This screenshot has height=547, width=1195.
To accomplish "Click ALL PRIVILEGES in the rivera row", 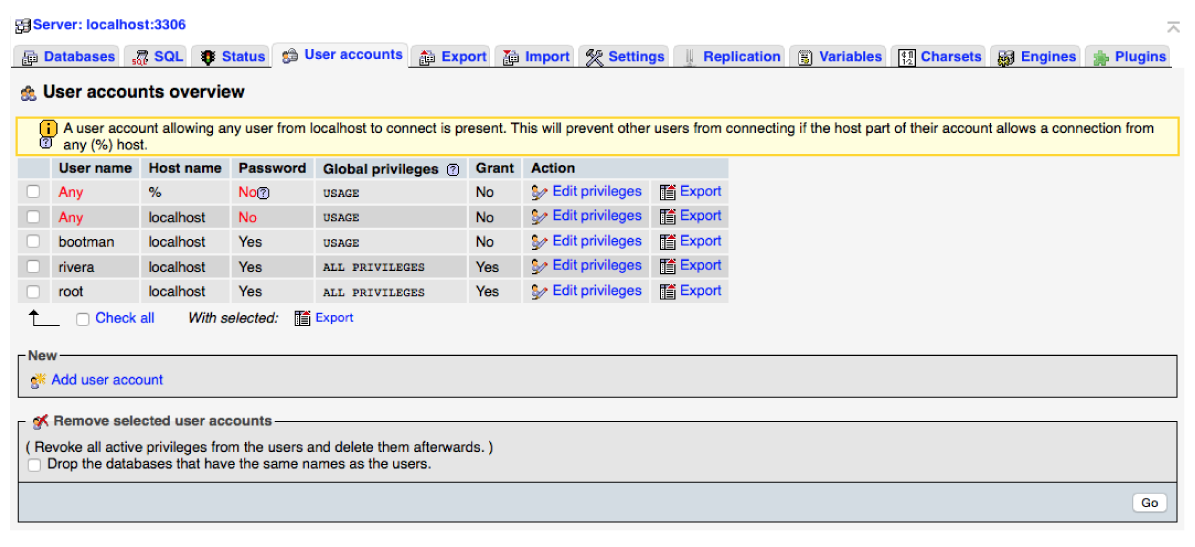I will 373,267.
